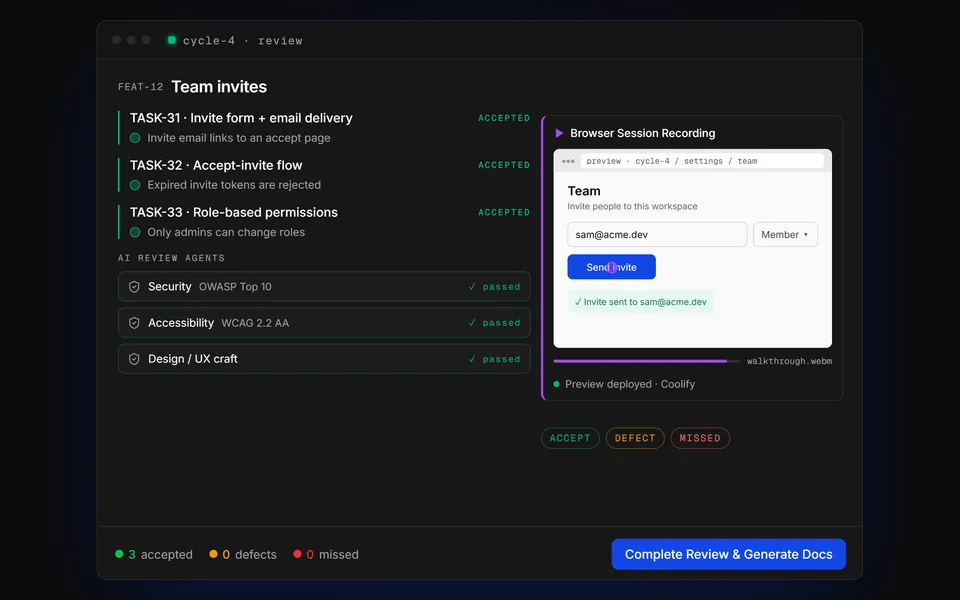Click Complete Review & Generate Docs
The width and height of the screenshot is (960, 600).
(729, 554)
